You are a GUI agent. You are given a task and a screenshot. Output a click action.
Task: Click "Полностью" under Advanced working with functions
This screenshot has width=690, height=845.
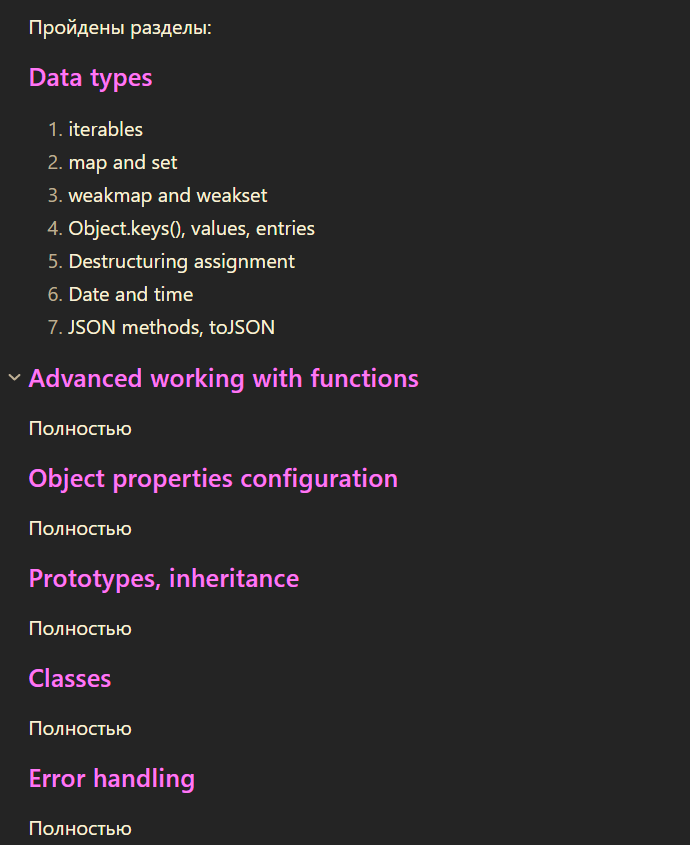(80, 429)
